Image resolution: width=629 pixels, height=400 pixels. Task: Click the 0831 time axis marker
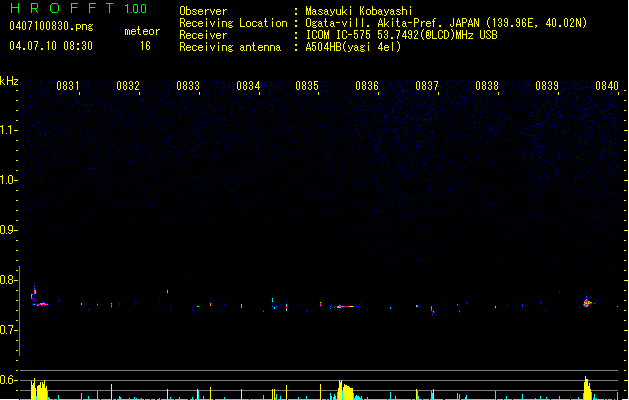(67, 86)
